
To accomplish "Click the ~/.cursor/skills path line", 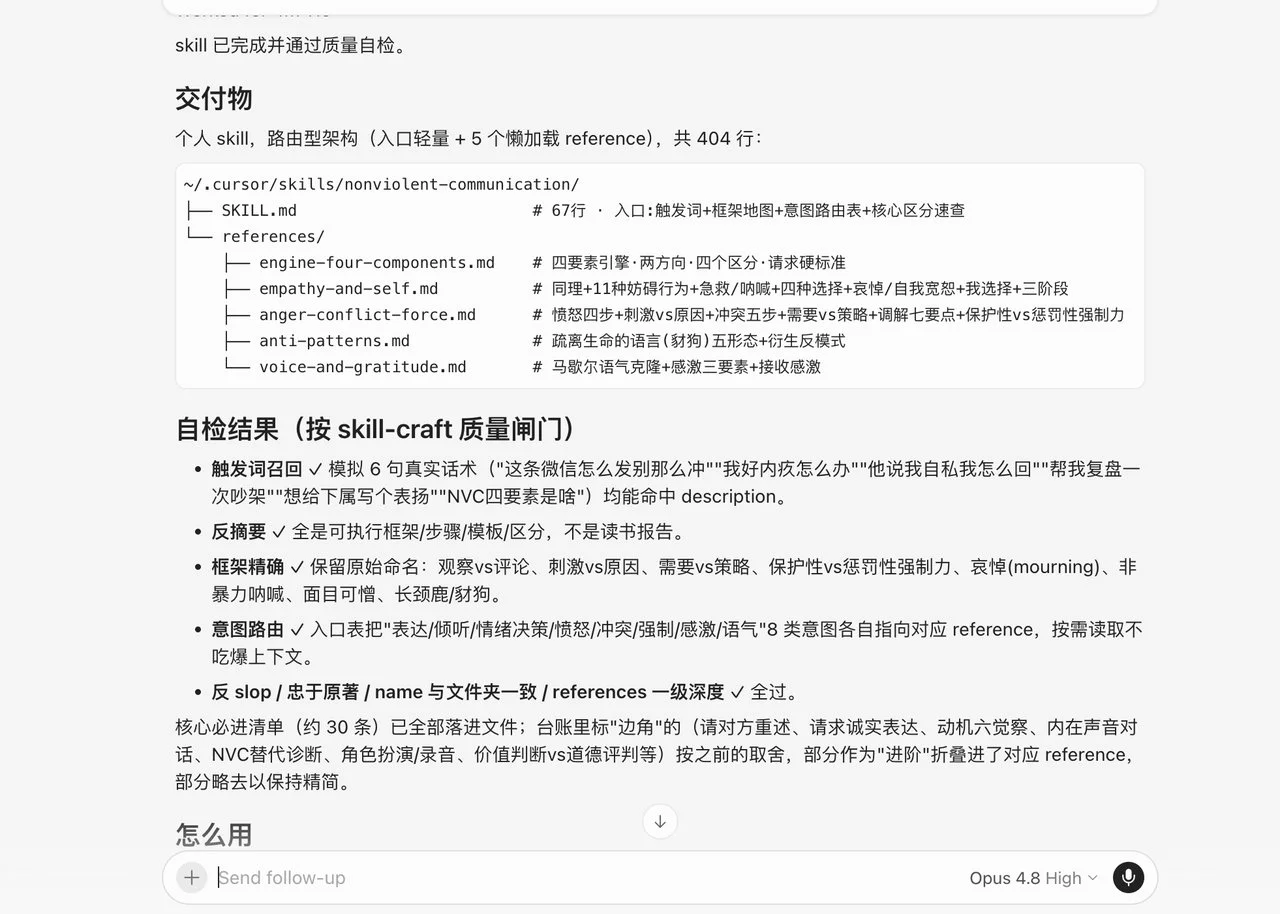I will pyautogui.click(x=381, y=185).
